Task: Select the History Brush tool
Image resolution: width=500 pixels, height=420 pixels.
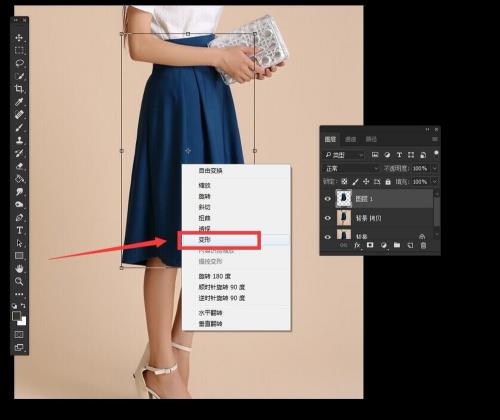Action: click(19, 153)
